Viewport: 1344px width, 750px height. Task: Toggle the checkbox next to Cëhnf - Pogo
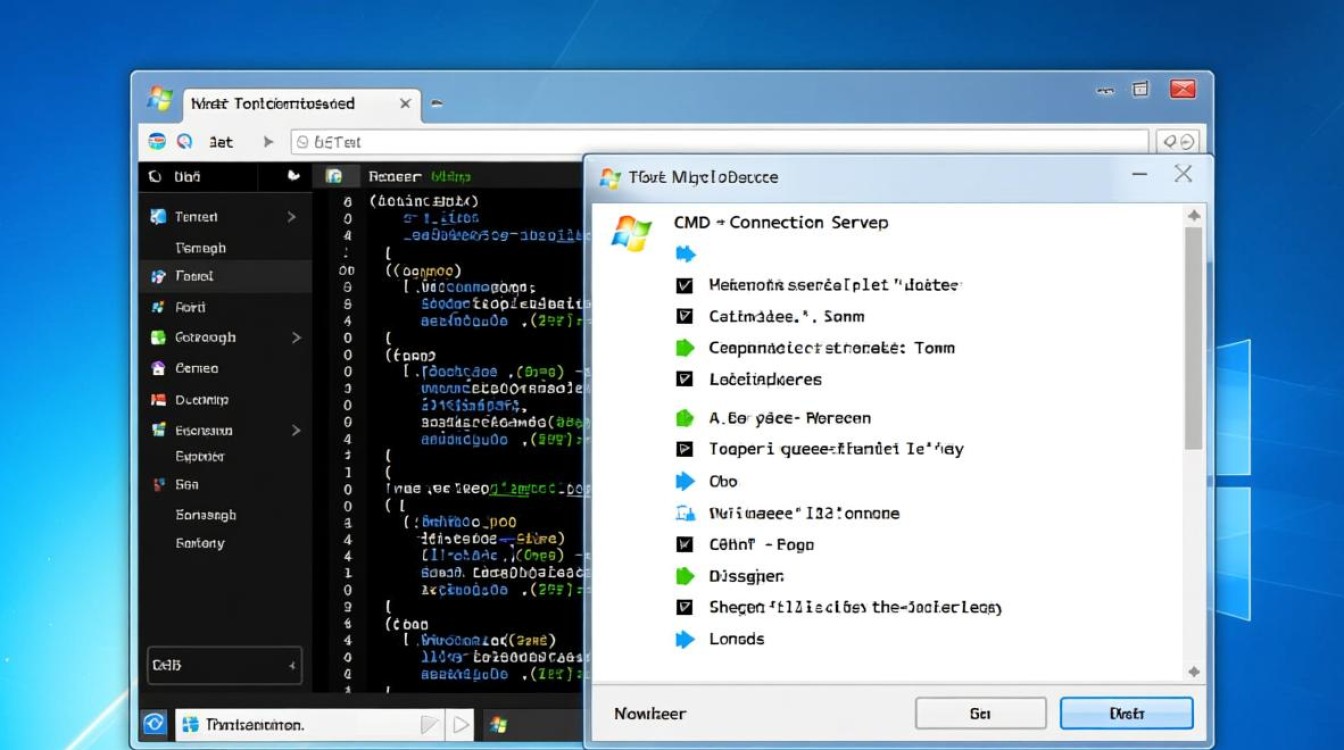click(685, 545)
